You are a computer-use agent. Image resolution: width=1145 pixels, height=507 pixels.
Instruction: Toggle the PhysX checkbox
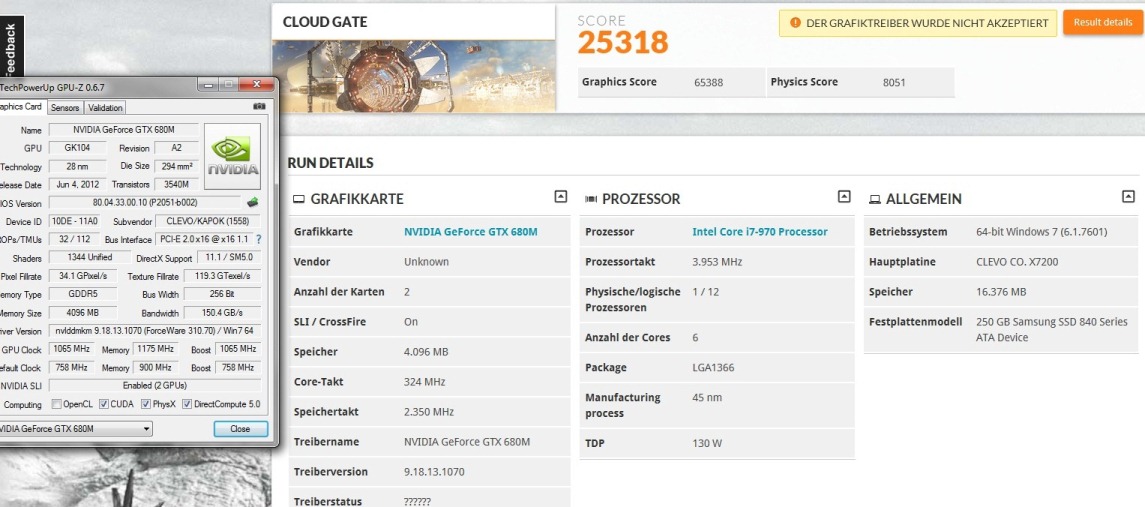tap(146, 404)
